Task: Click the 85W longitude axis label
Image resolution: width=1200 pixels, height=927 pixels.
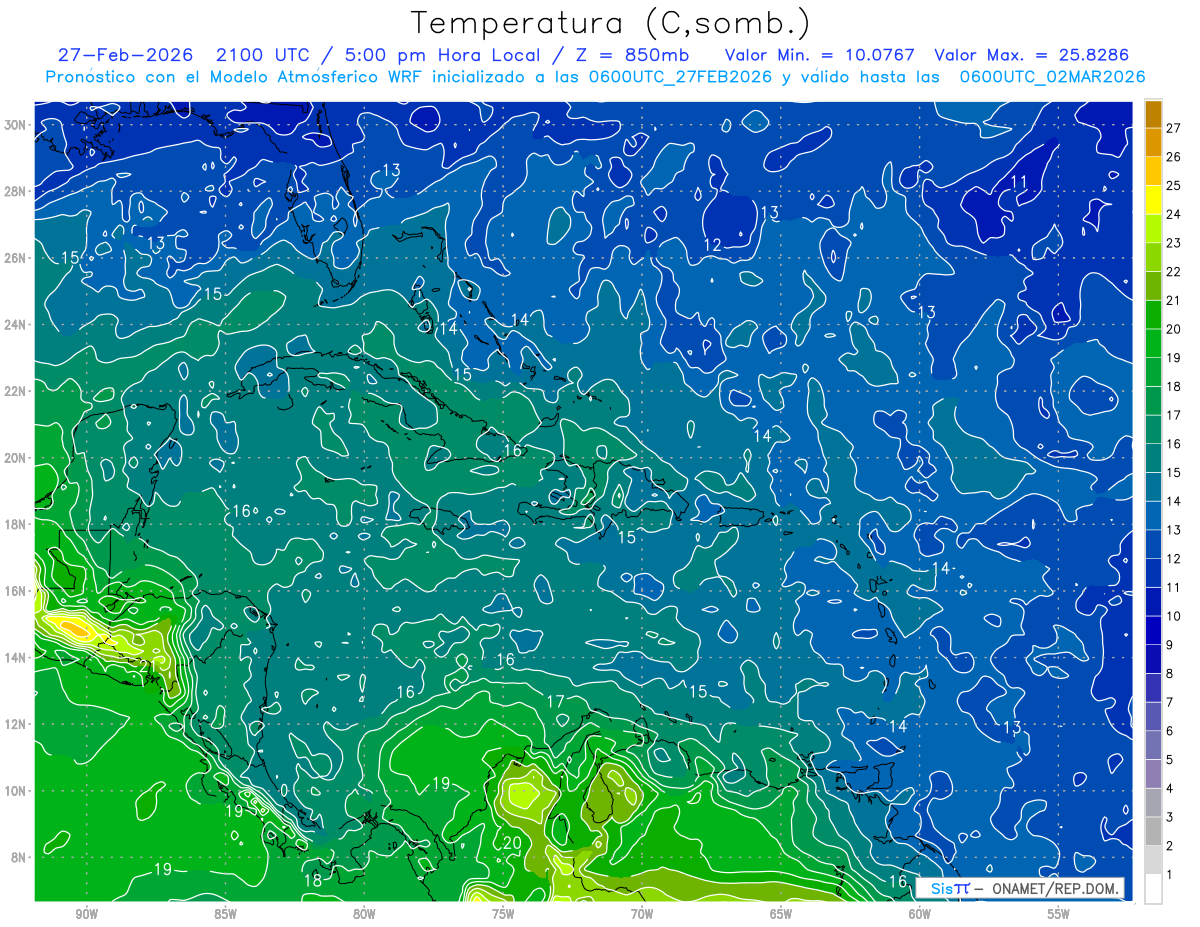Action: pos(225,914)
